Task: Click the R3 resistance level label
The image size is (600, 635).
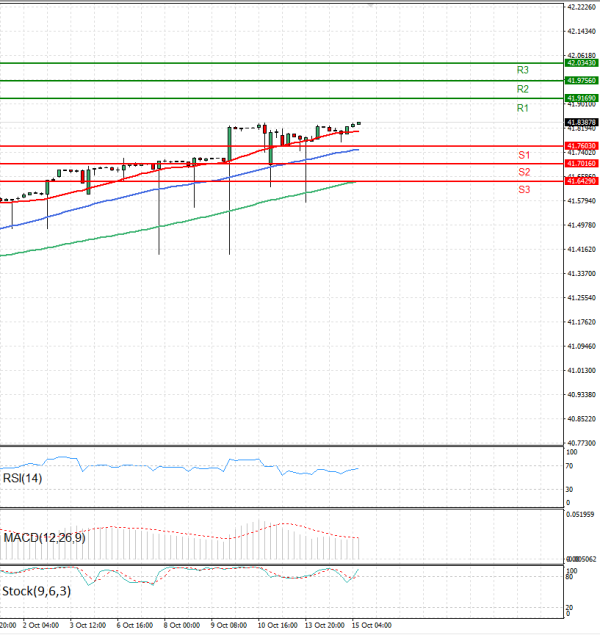Action: coord(522,70)
